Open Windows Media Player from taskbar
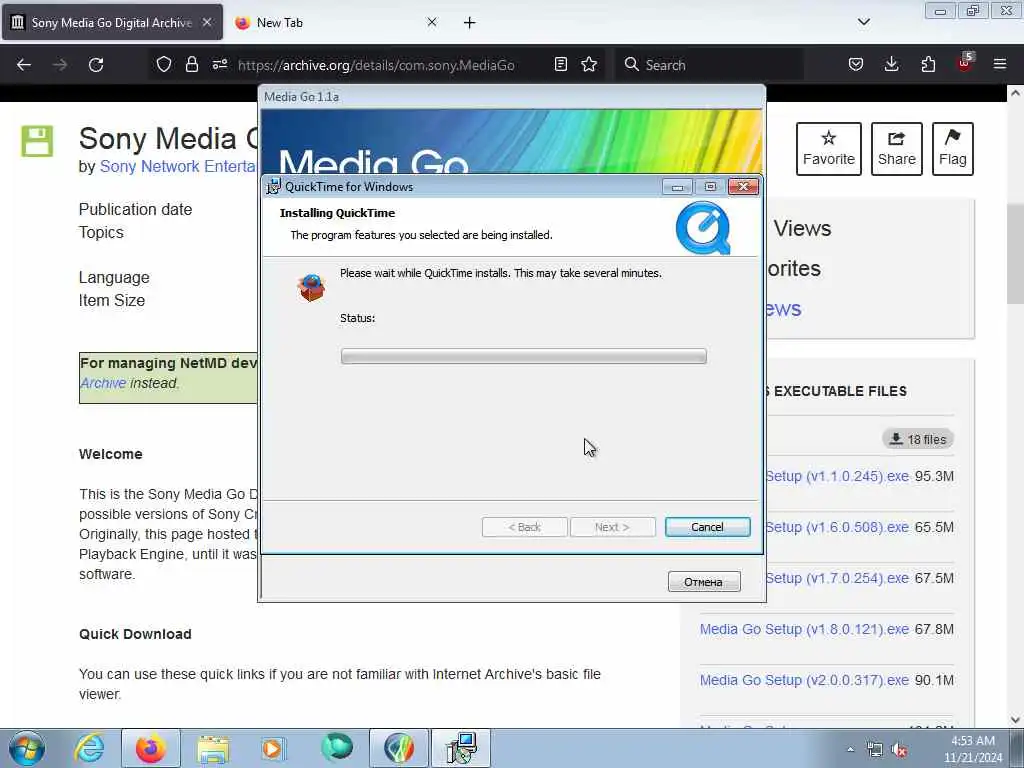The image size is (1024, 768). click(273, 748)
